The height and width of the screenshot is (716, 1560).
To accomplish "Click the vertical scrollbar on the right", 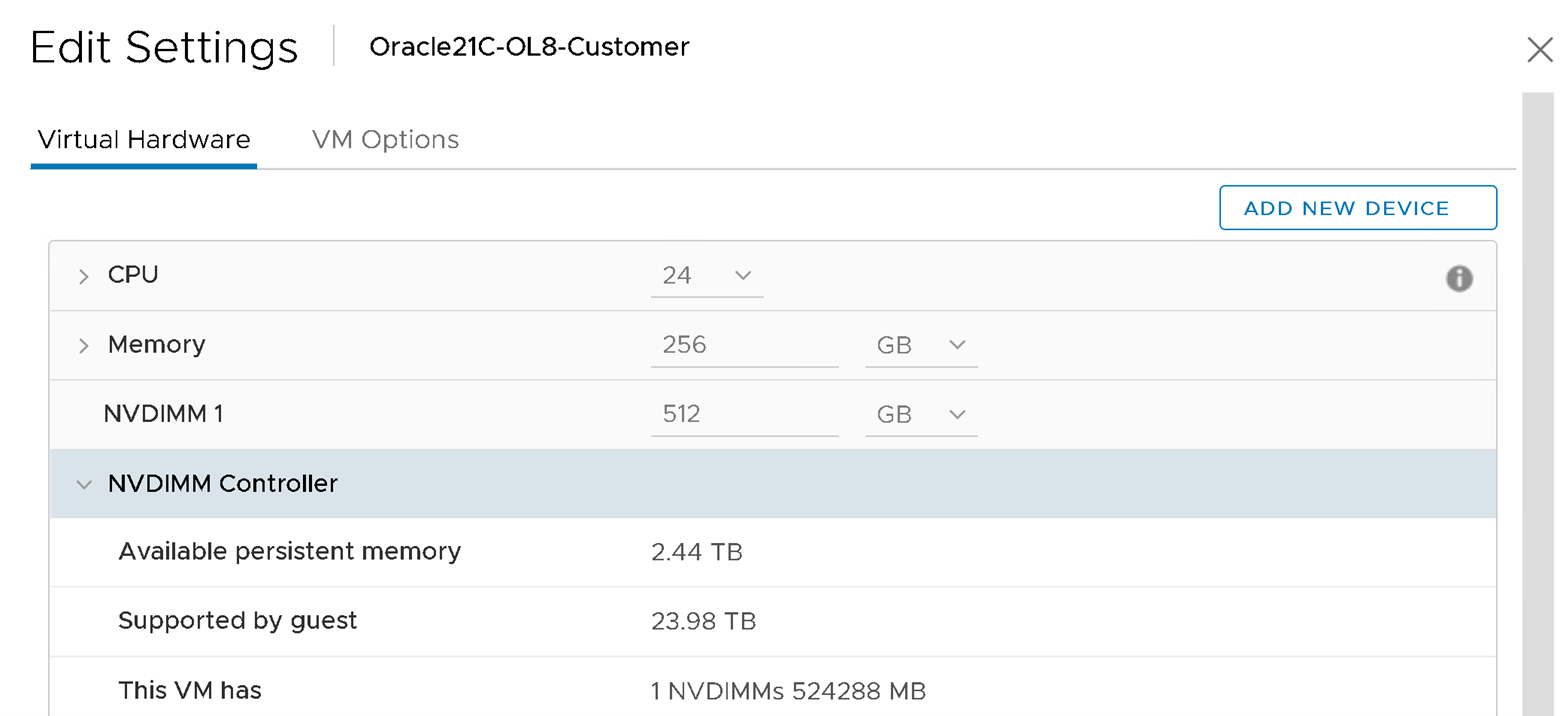I will pos(1540,400).
